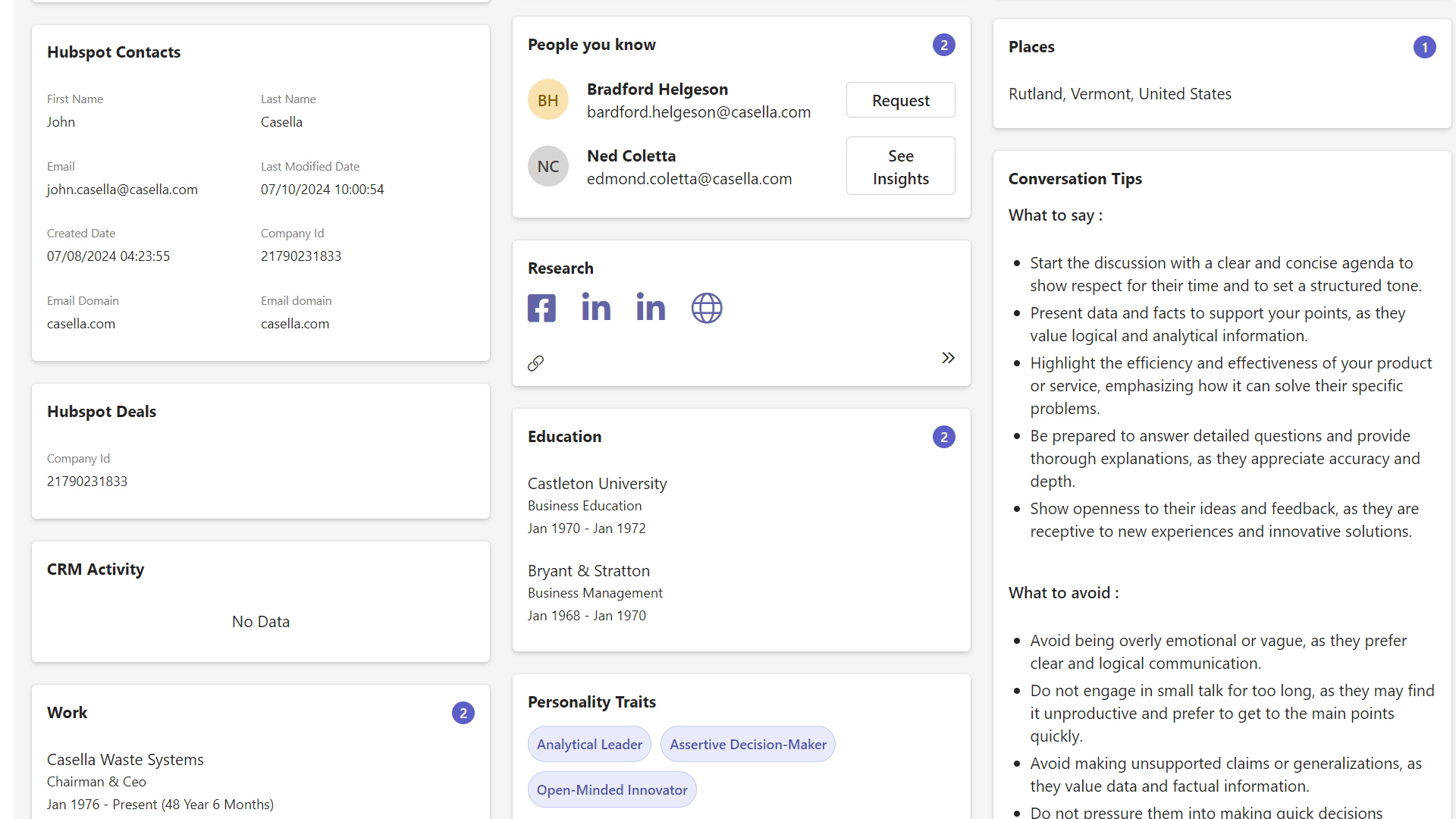
Task: Open the first LinkedIn research icon
Action: click(x=595, y=308)
